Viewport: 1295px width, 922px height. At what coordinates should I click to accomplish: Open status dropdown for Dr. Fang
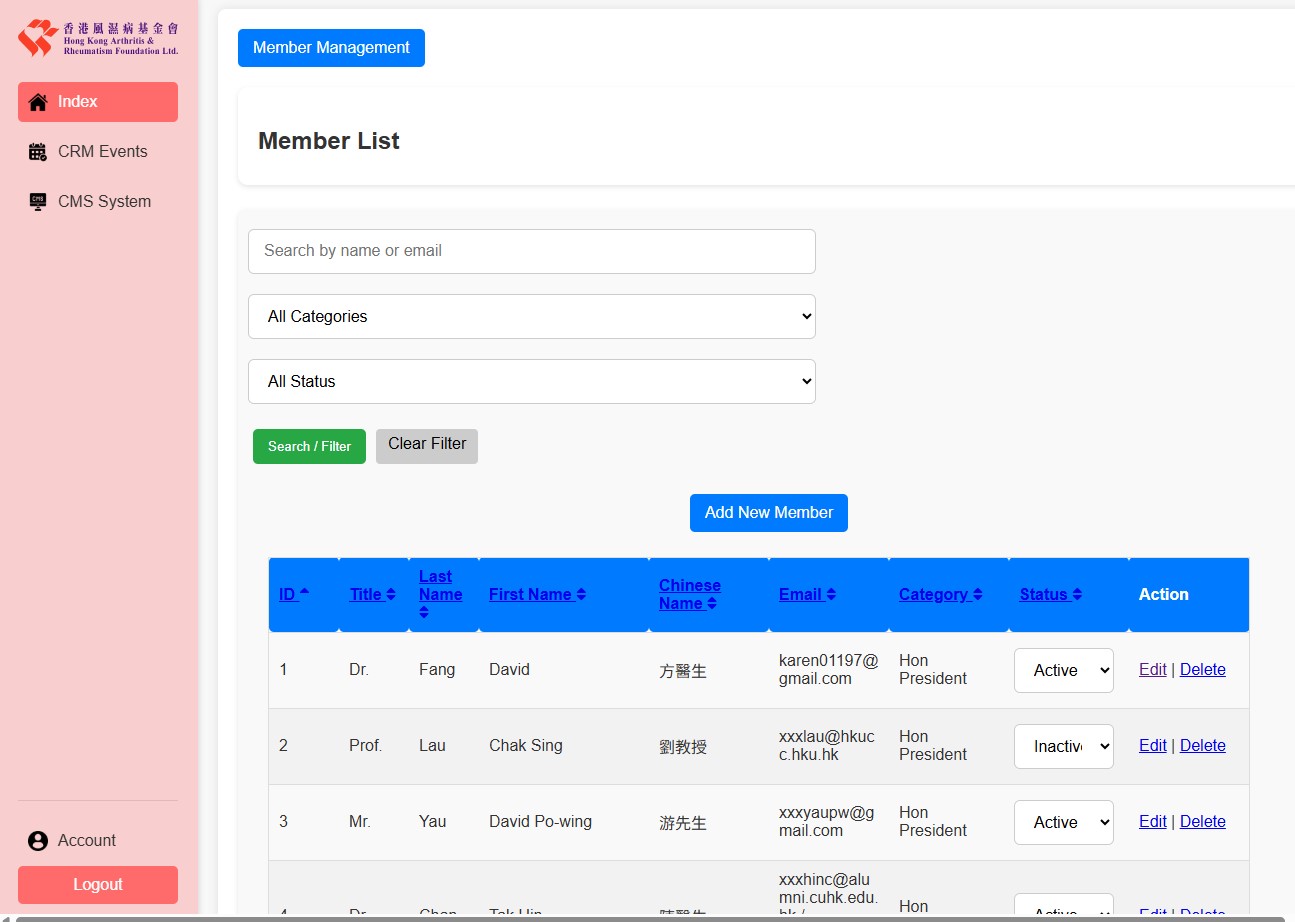point(1063,670)
